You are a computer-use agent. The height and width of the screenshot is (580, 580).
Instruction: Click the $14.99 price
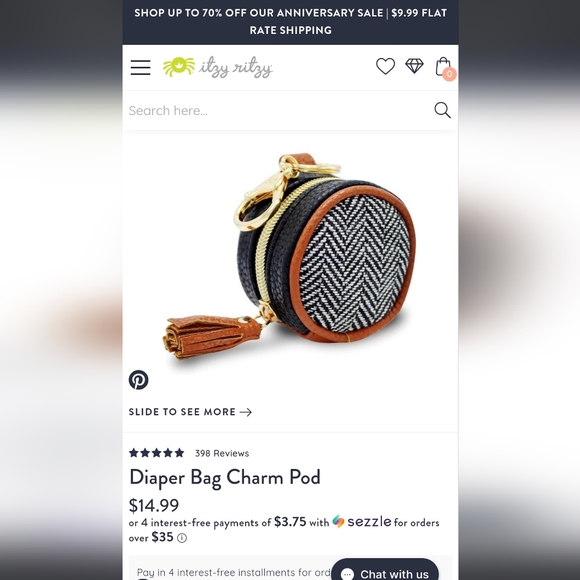[154, 505]
